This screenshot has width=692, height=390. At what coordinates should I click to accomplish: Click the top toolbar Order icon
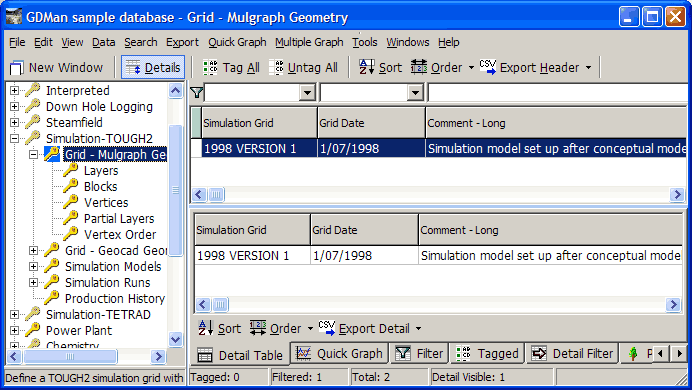[419, 68]
